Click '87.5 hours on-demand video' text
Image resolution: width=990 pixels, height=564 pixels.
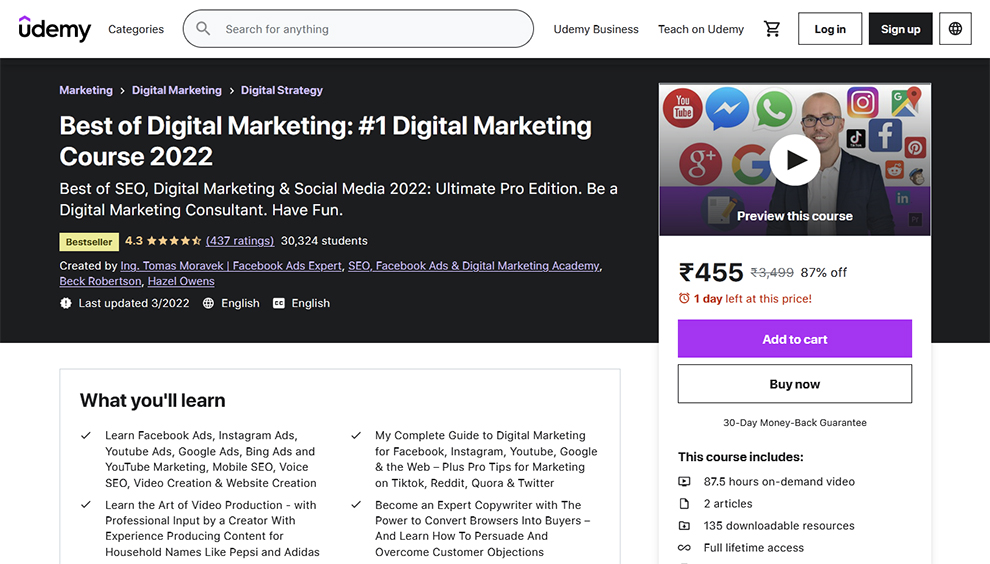point(779,481)
